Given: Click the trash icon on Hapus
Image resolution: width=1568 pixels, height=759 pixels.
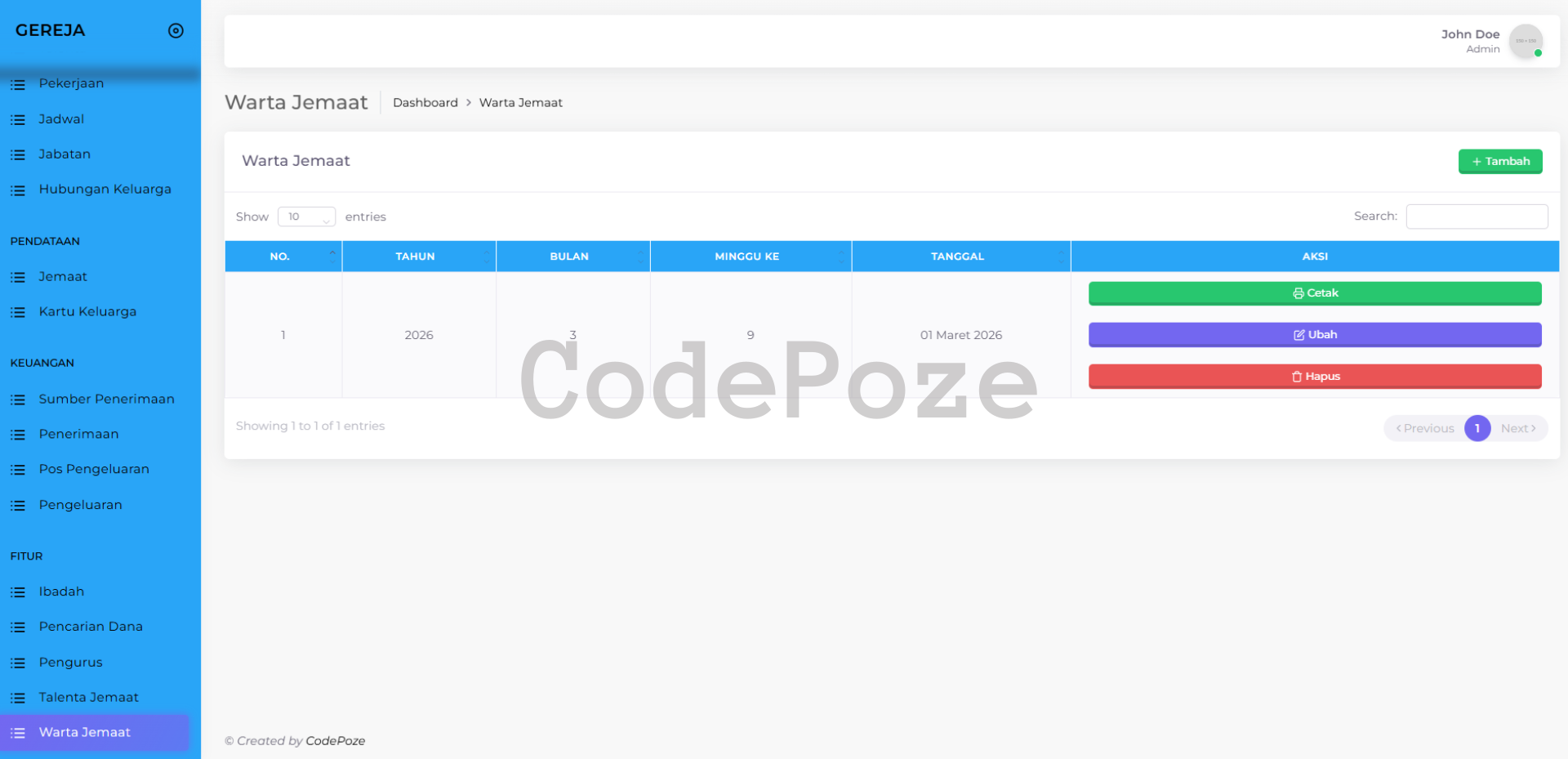Looking at the screenshot, I should [x=1296, y=377].
